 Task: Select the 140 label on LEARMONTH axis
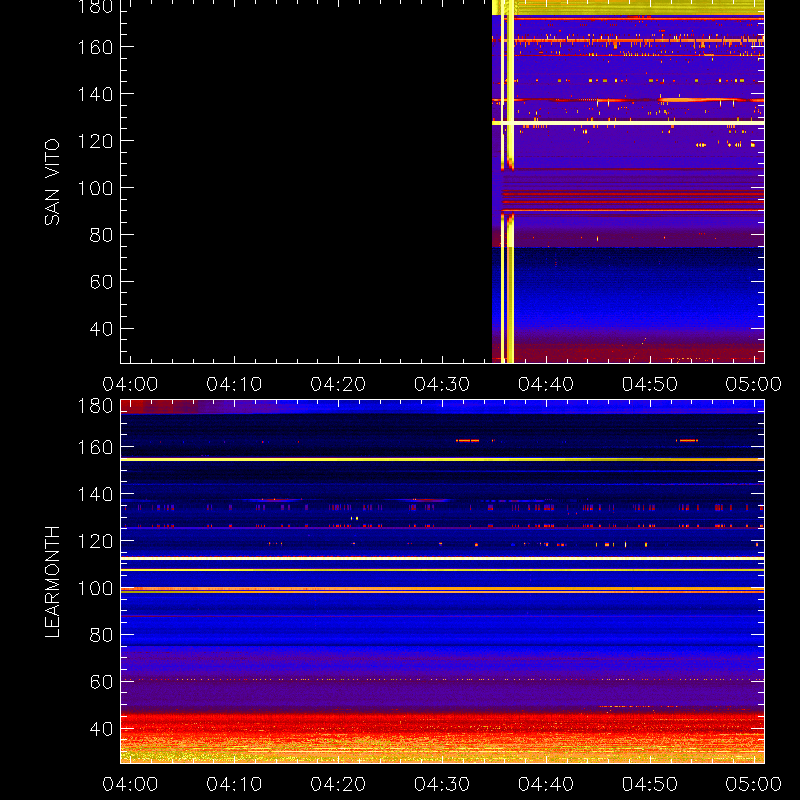[x=95, y=494]
